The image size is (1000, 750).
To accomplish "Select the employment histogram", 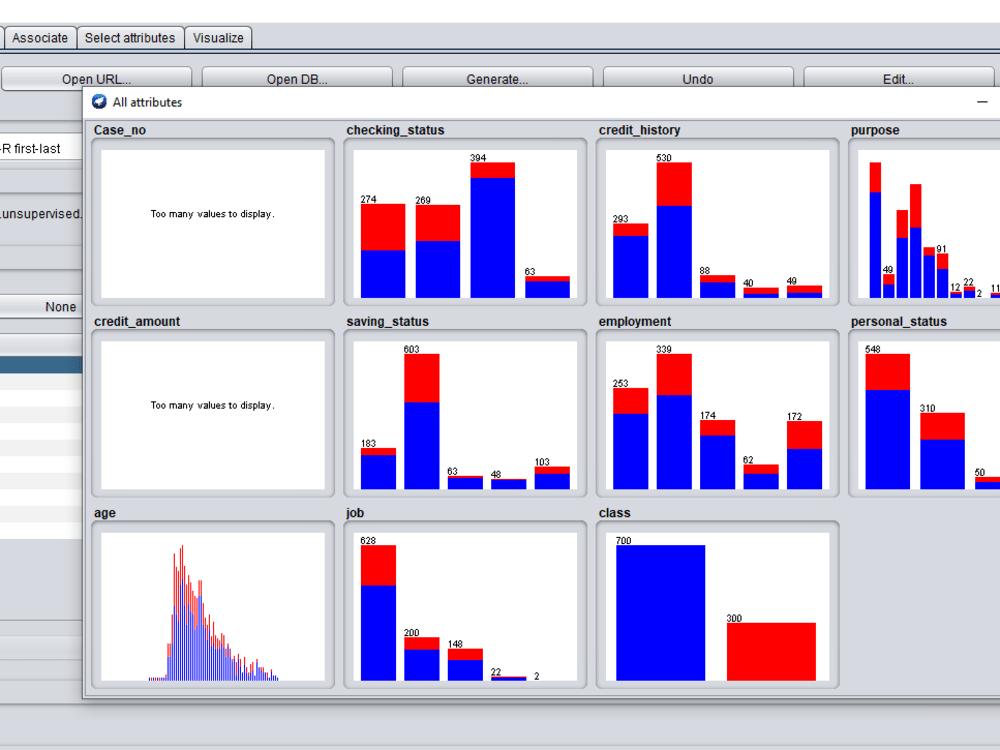I will pyautogui.click(x=717, y=414).
